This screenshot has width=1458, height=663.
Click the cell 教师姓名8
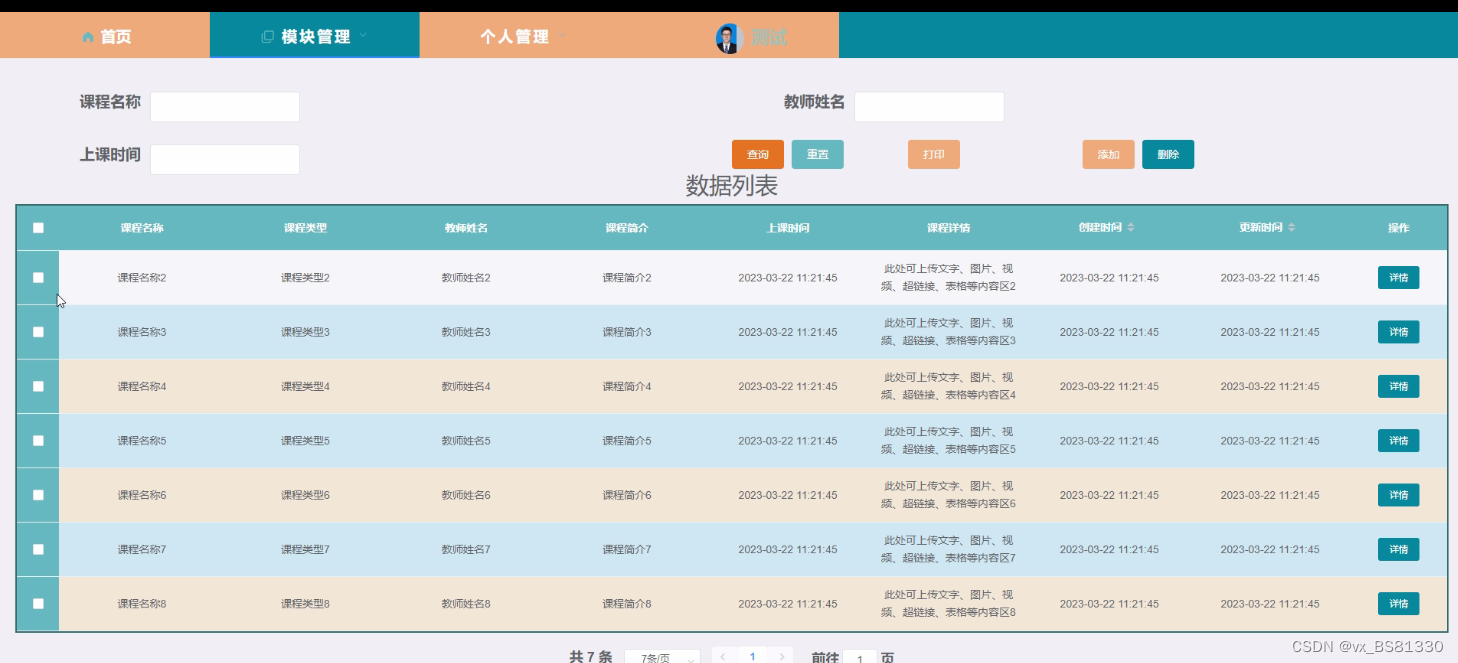[466, 604]
